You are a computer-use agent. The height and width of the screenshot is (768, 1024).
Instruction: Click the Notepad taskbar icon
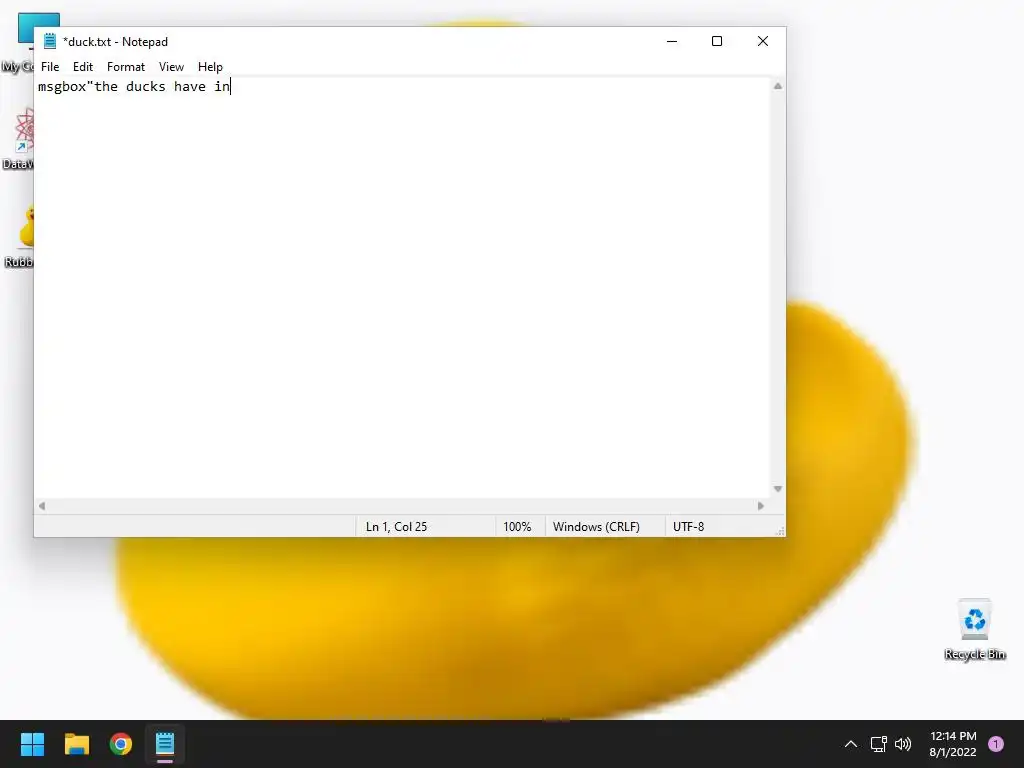(165, 744)
